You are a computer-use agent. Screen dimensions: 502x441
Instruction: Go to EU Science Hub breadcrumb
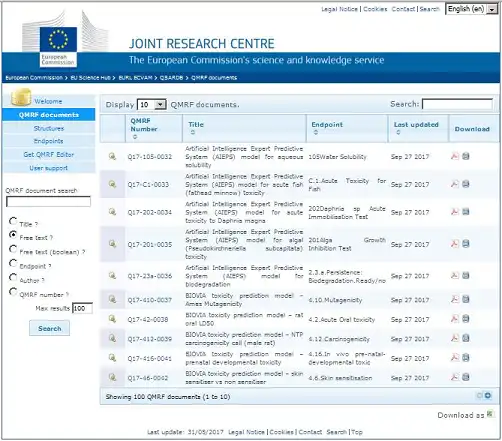[x=90, y=78]
